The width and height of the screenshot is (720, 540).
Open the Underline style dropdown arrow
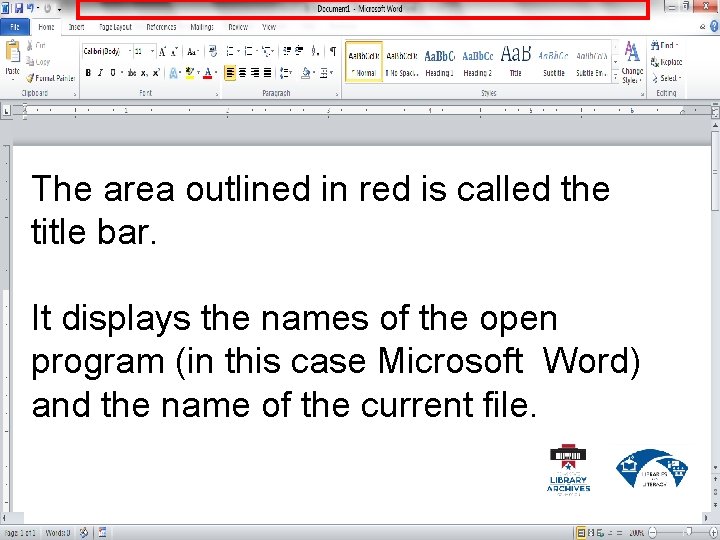point(121,73)
